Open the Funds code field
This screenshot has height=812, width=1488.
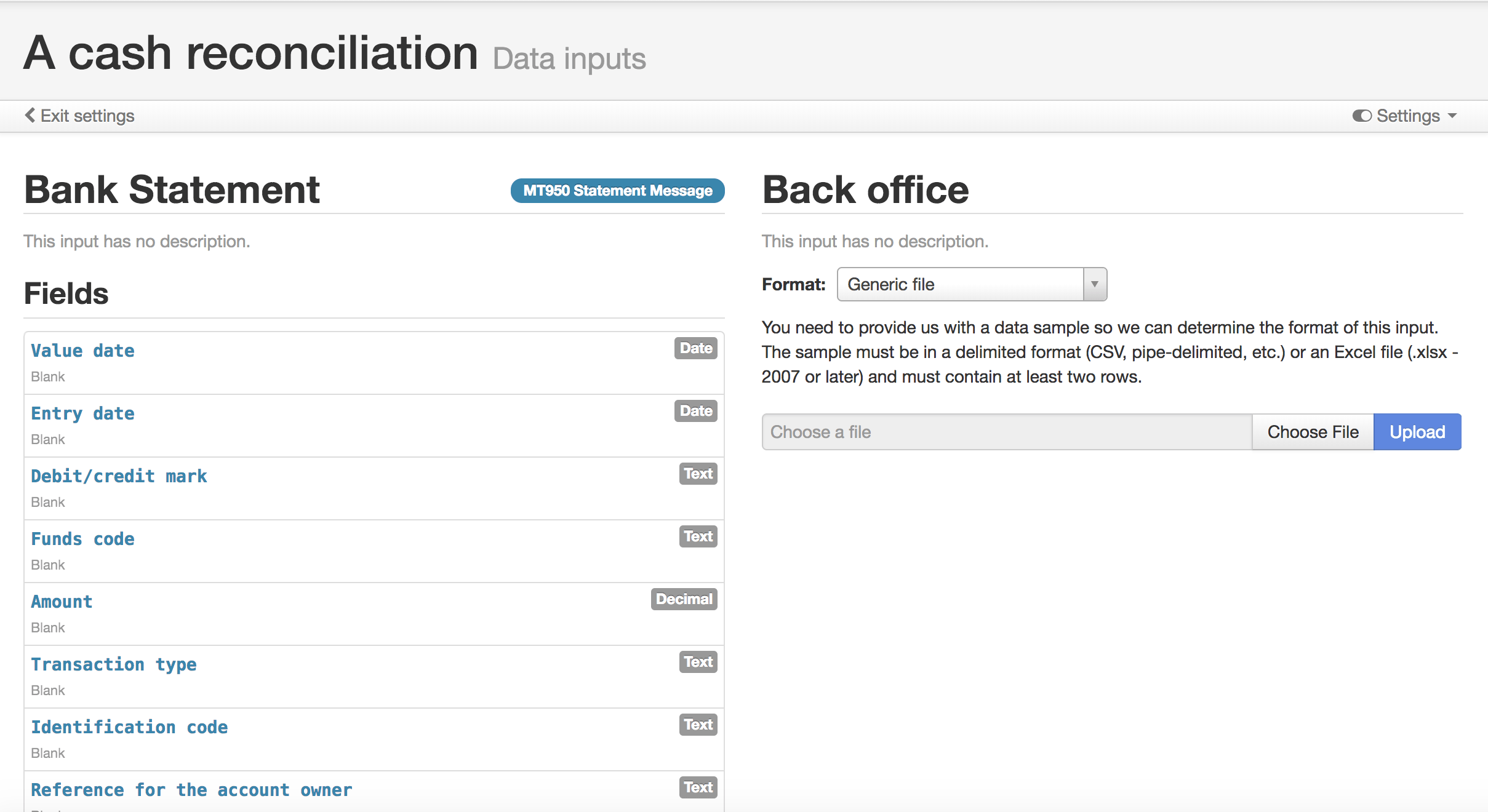click(82, 539)
